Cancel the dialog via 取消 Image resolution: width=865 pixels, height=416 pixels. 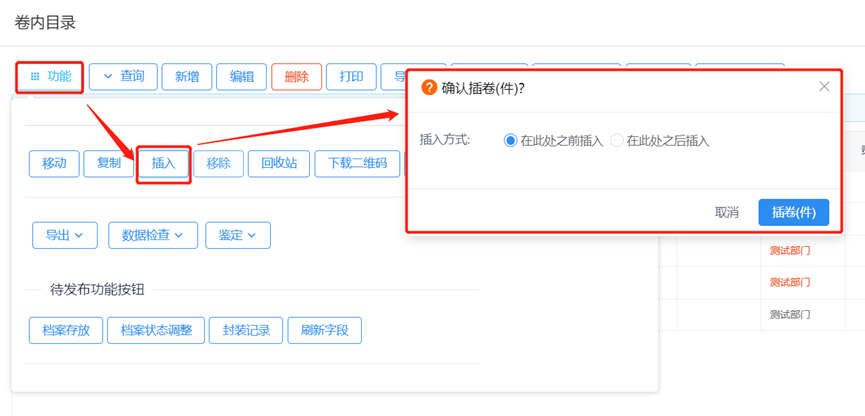727,212
